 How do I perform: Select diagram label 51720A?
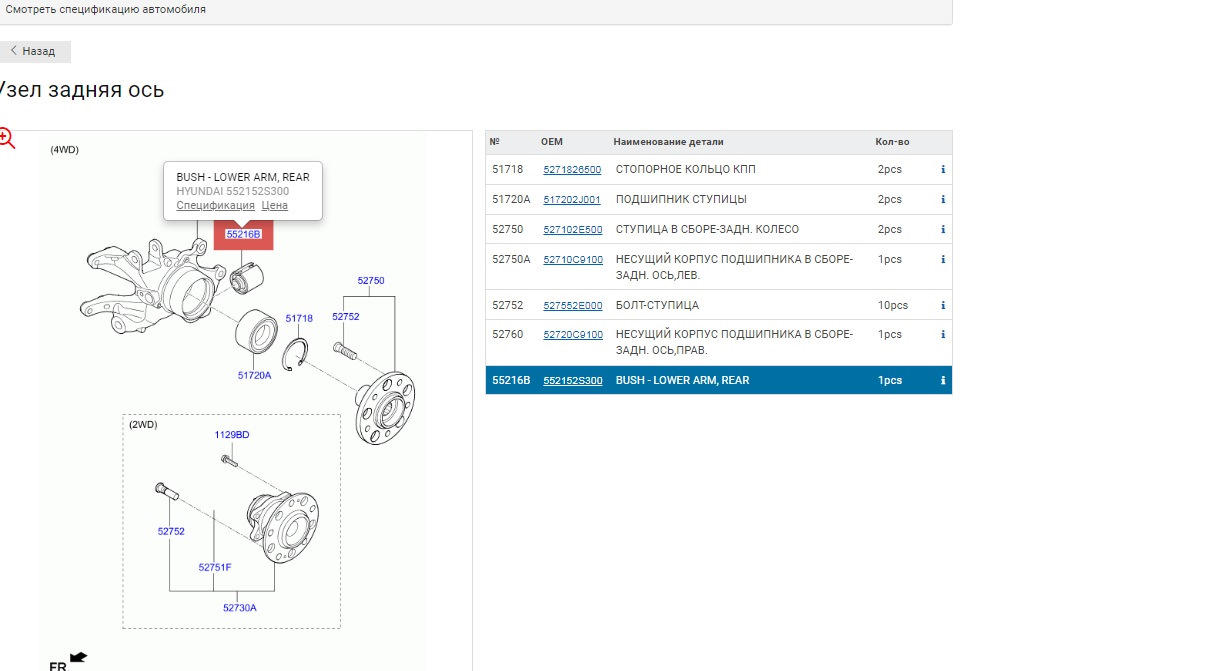pos(254,376)
